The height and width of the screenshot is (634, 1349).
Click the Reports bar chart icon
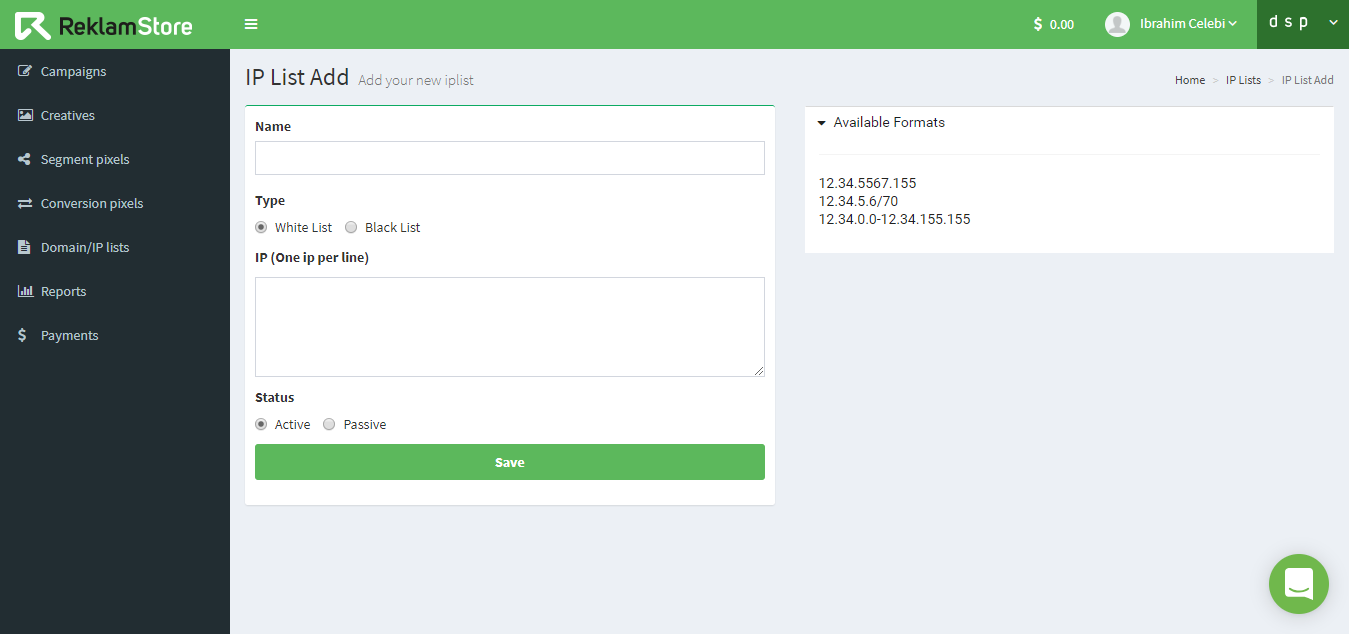click(25, 291)
